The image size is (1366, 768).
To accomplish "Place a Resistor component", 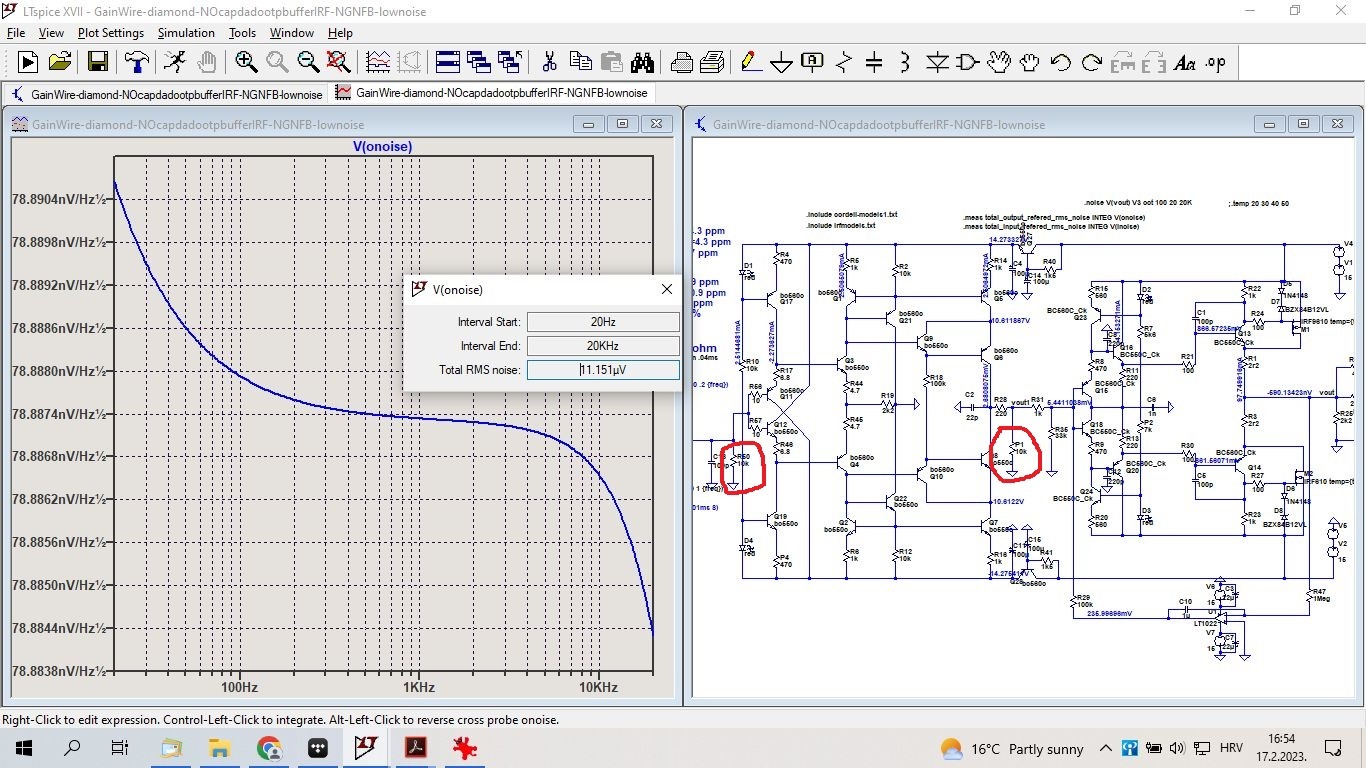I will point(843,62).
